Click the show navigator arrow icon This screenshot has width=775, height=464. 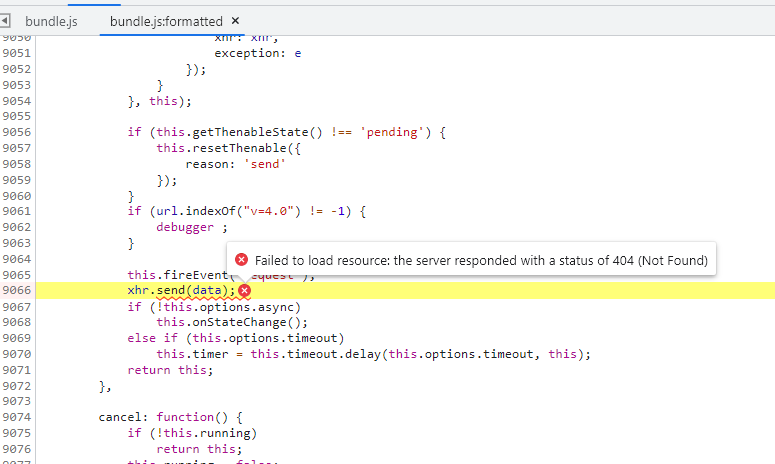(x=5, y=21)
